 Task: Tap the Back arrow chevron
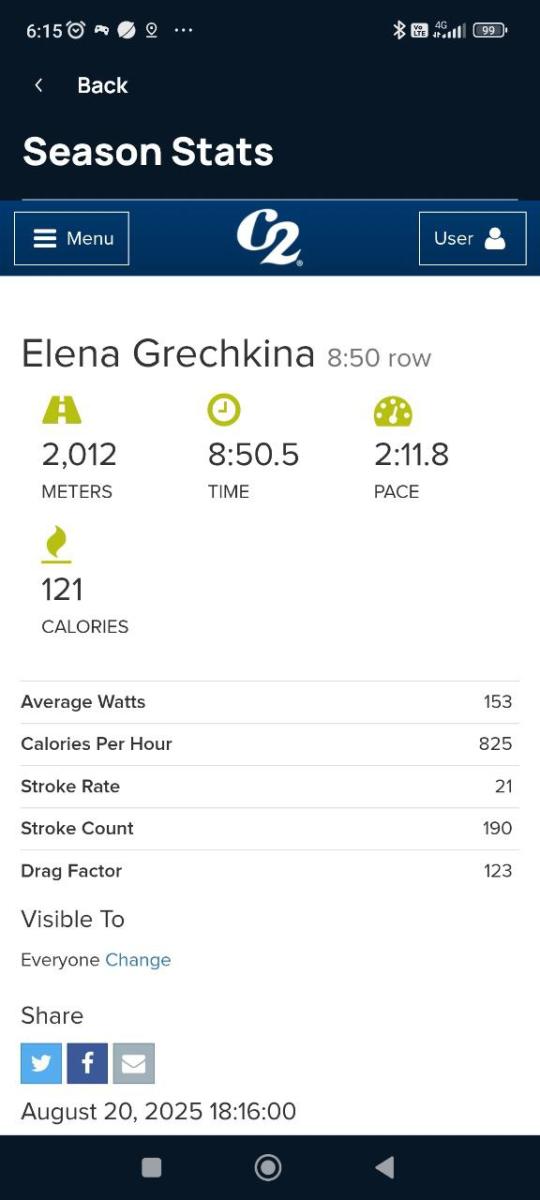39,85
